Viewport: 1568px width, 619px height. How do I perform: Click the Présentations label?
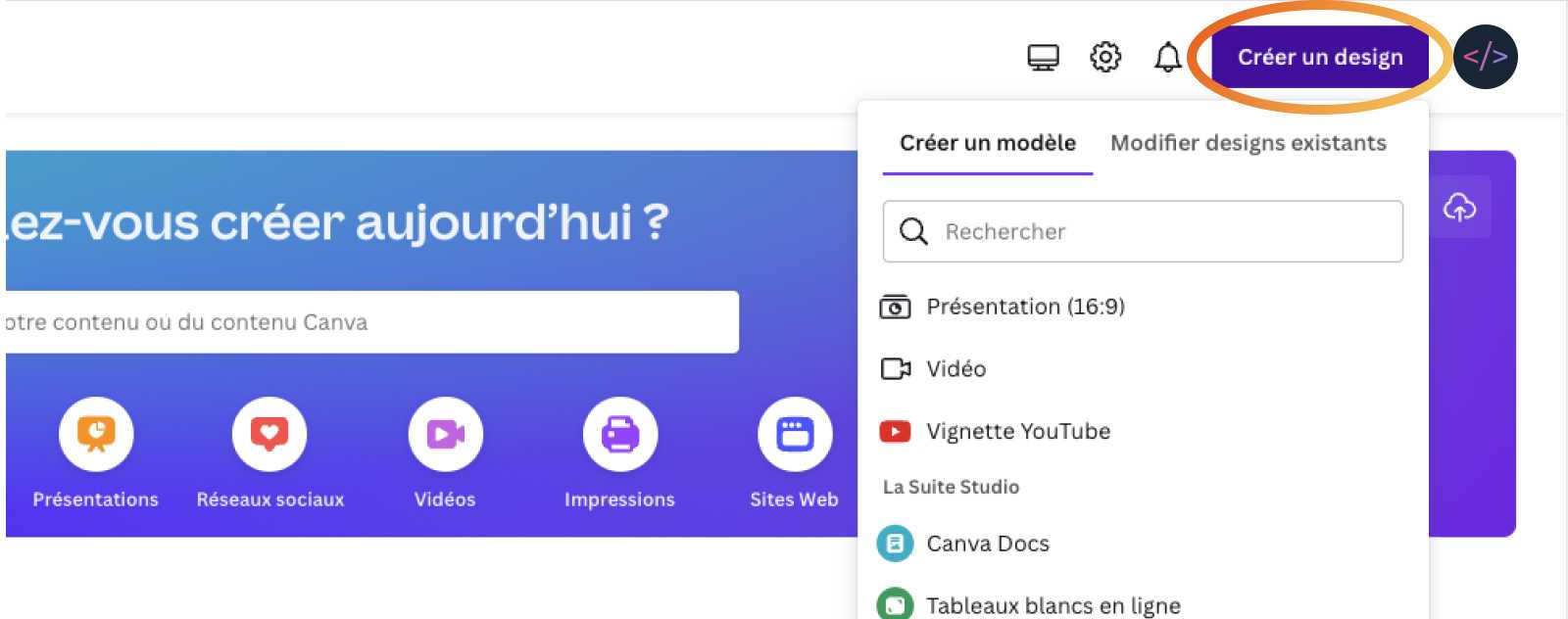[x=96, y=500]
